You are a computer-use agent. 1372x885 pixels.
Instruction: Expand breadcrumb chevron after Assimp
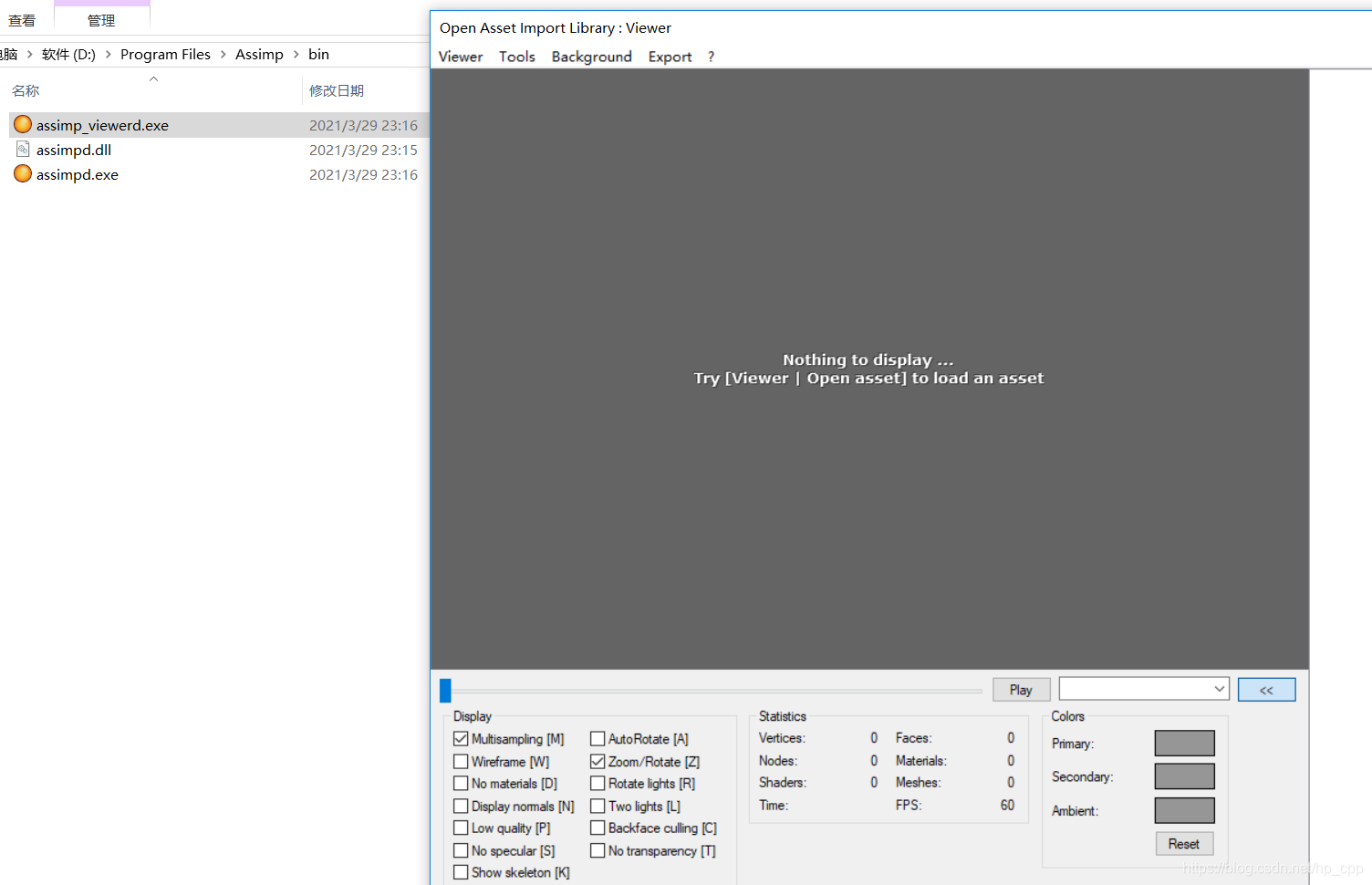coord(296,55)
